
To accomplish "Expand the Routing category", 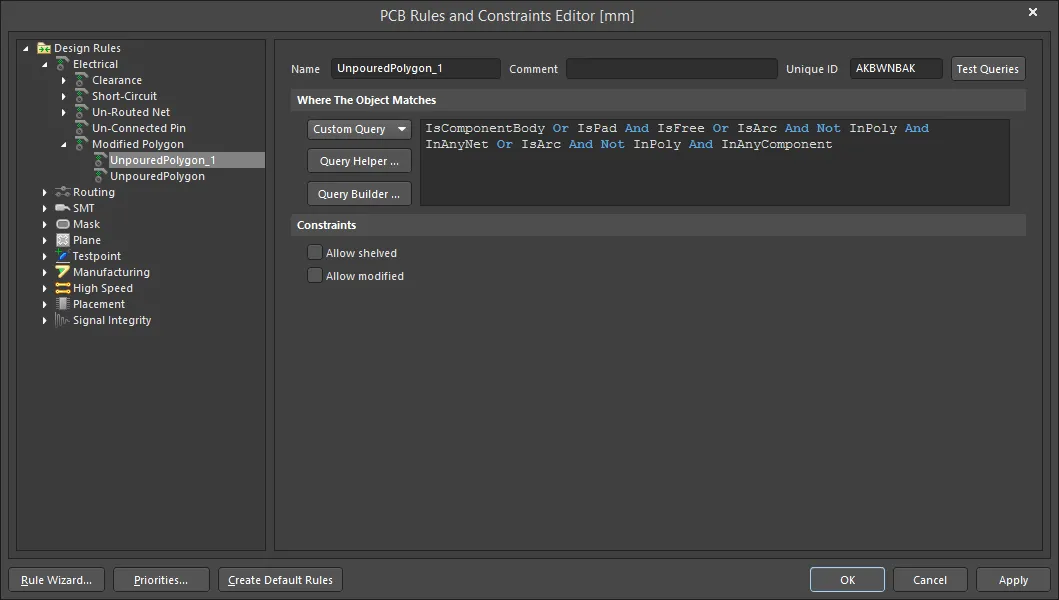I will click(45, 193).
